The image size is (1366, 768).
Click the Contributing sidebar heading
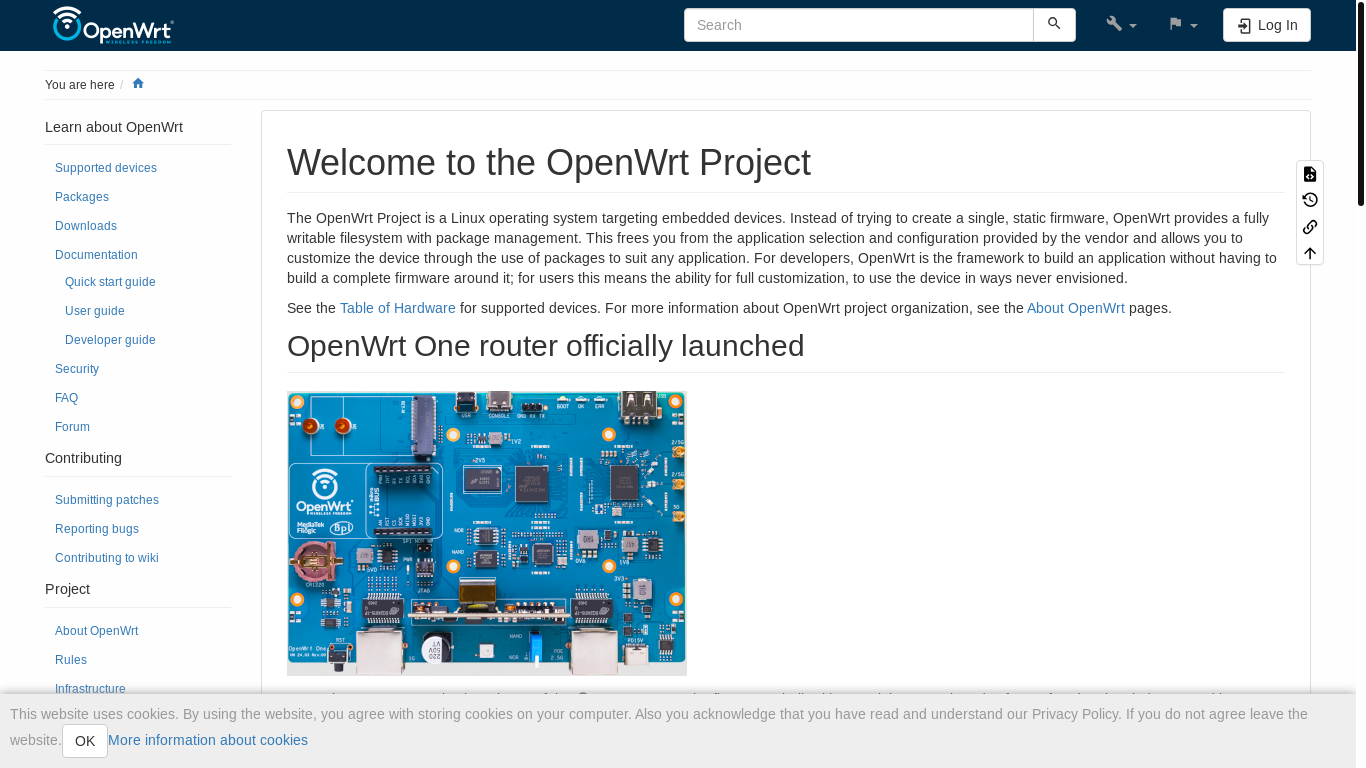83,458
